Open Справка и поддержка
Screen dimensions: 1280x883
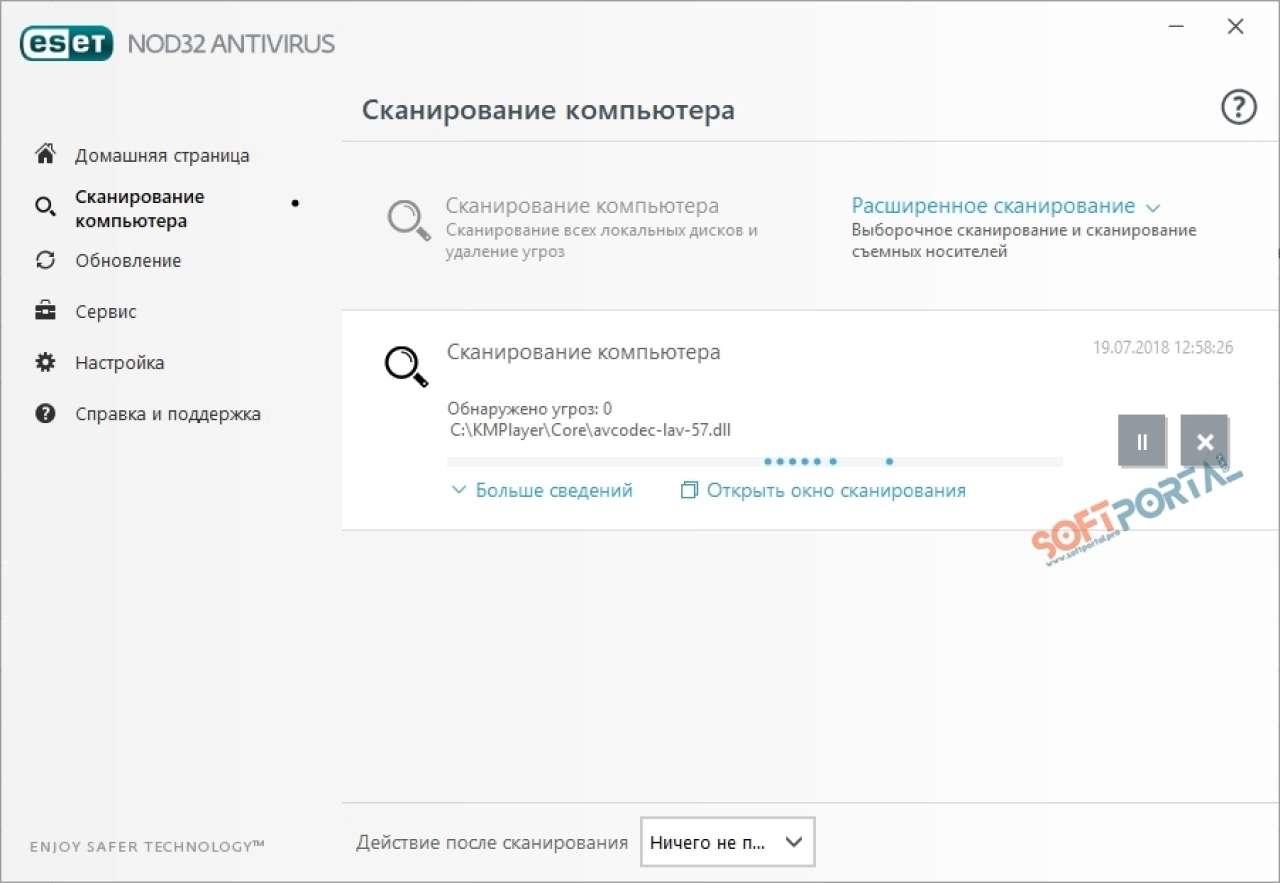(168, 414)
